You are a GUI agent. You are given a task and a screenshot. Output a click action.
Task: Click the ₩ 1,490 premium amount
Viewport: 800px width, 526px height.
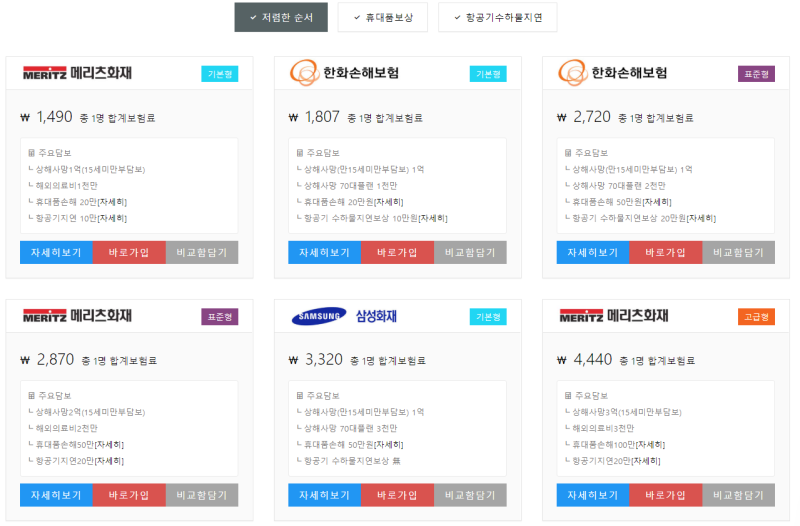tap(47, 117)
